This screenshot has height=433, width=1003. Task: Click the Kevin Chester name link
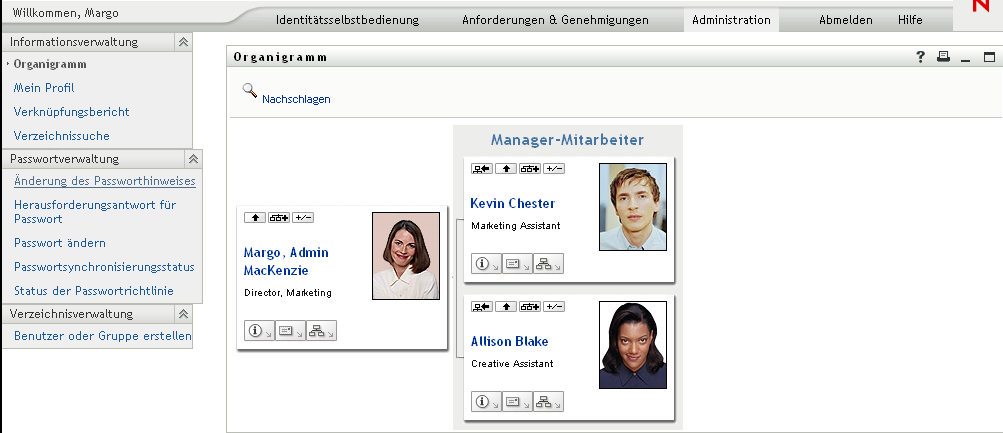(x=512, y=203)
